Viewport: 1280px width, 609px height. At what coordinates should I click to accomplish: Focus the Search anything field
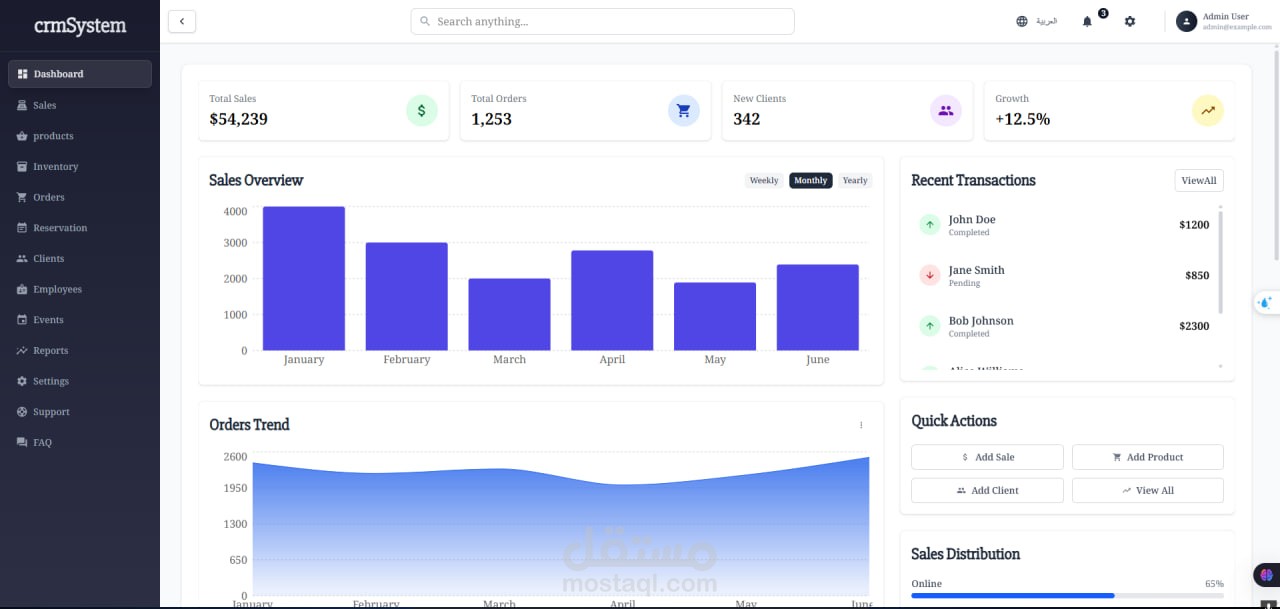[602, 21]
